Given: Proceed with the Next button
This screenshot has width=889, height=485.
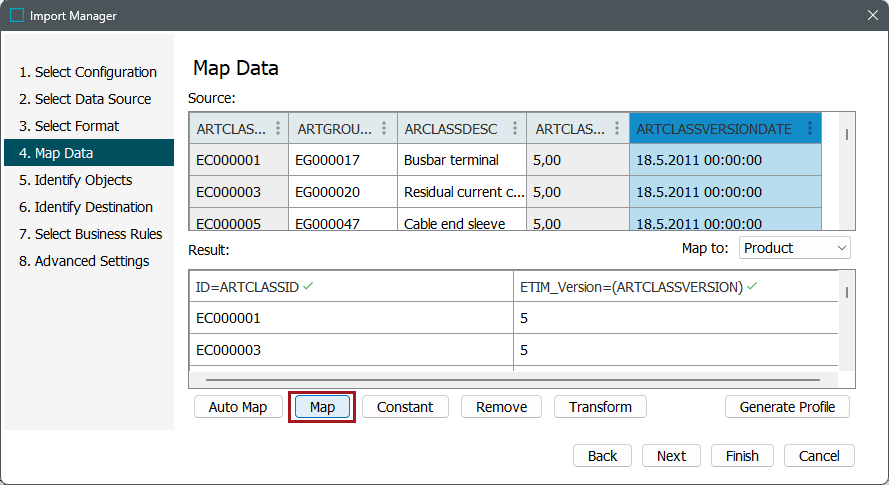Looking at the screenshot, I should (671, 456).
